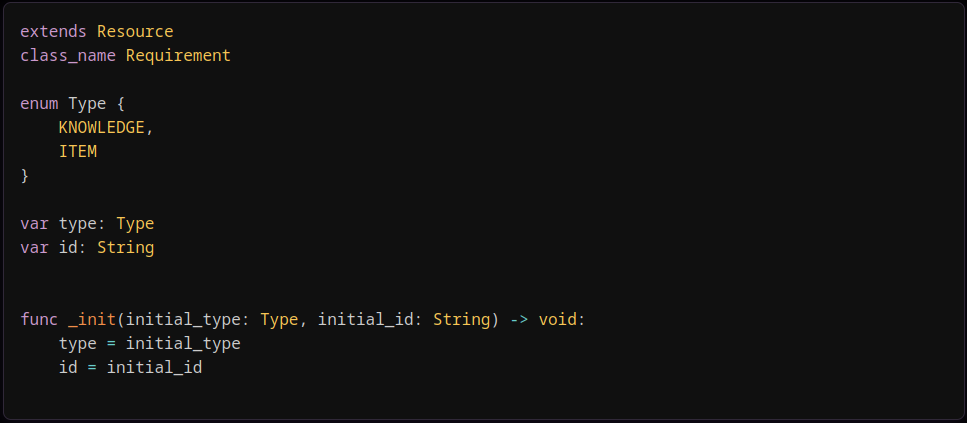Click the opening brace after enum Type
This screenshot has width=967, height=423.
pyautogui.click(x=121, y=104)
